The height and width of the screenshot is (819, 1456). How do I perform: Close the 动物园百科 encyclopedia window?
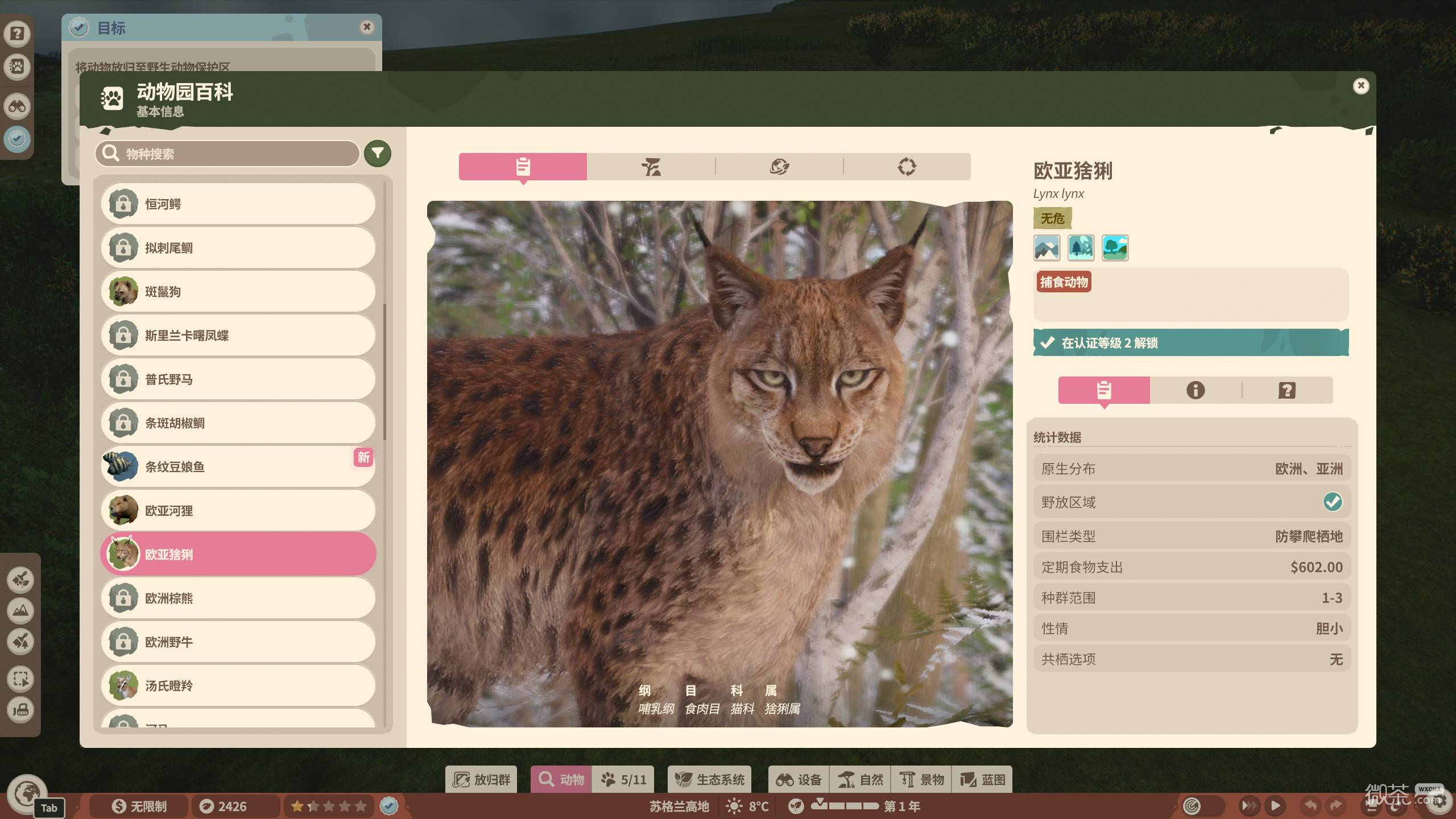tap(1361, 86)
